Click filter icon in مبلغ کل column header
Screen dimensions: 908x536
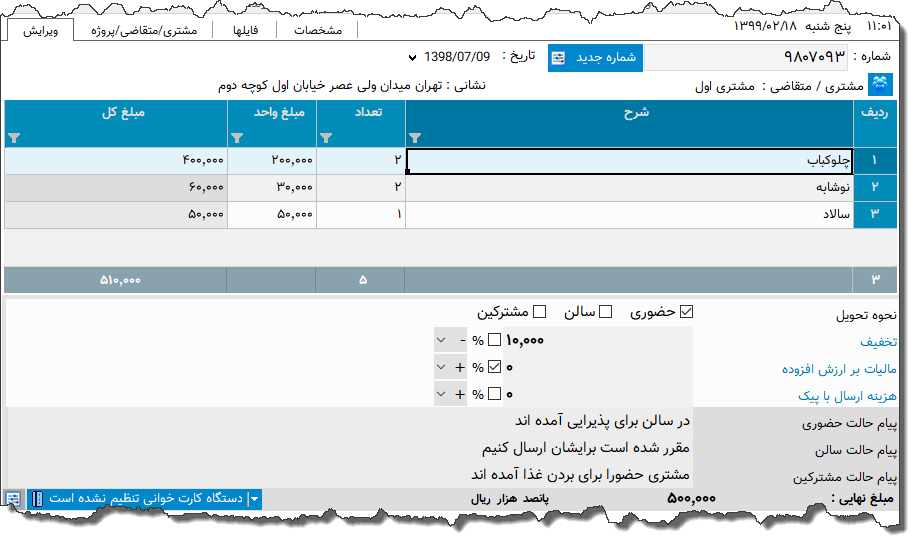(x=14, y=138)
